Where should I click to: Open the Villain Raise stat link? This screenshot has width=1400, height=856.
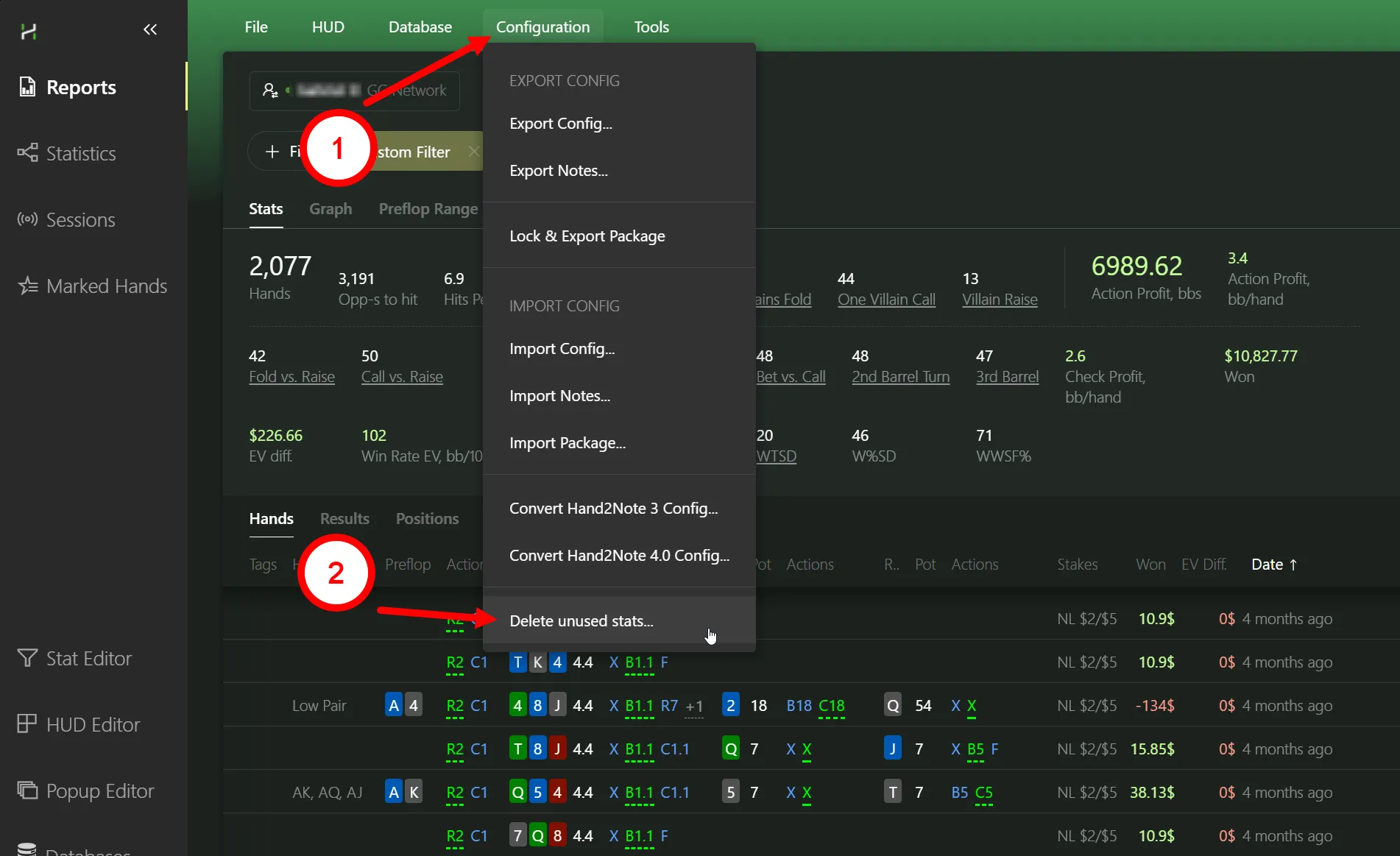click(x=999, y=300)
